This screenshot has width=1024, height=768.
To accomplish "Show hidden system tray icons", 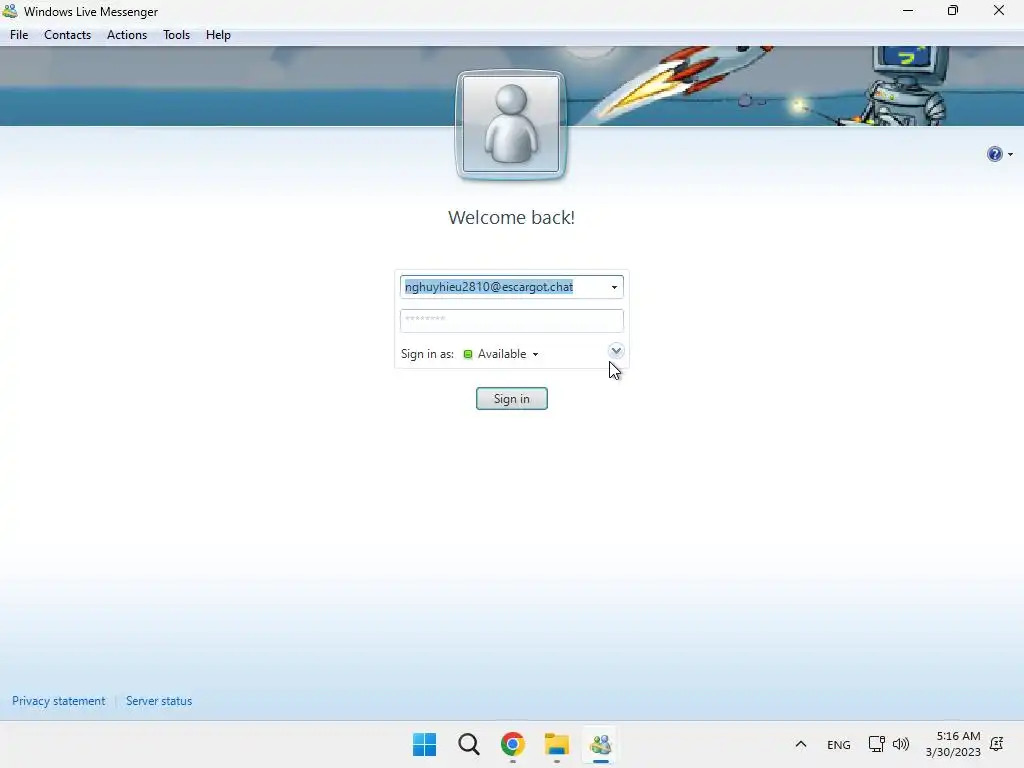I will [x=801, y=744].
